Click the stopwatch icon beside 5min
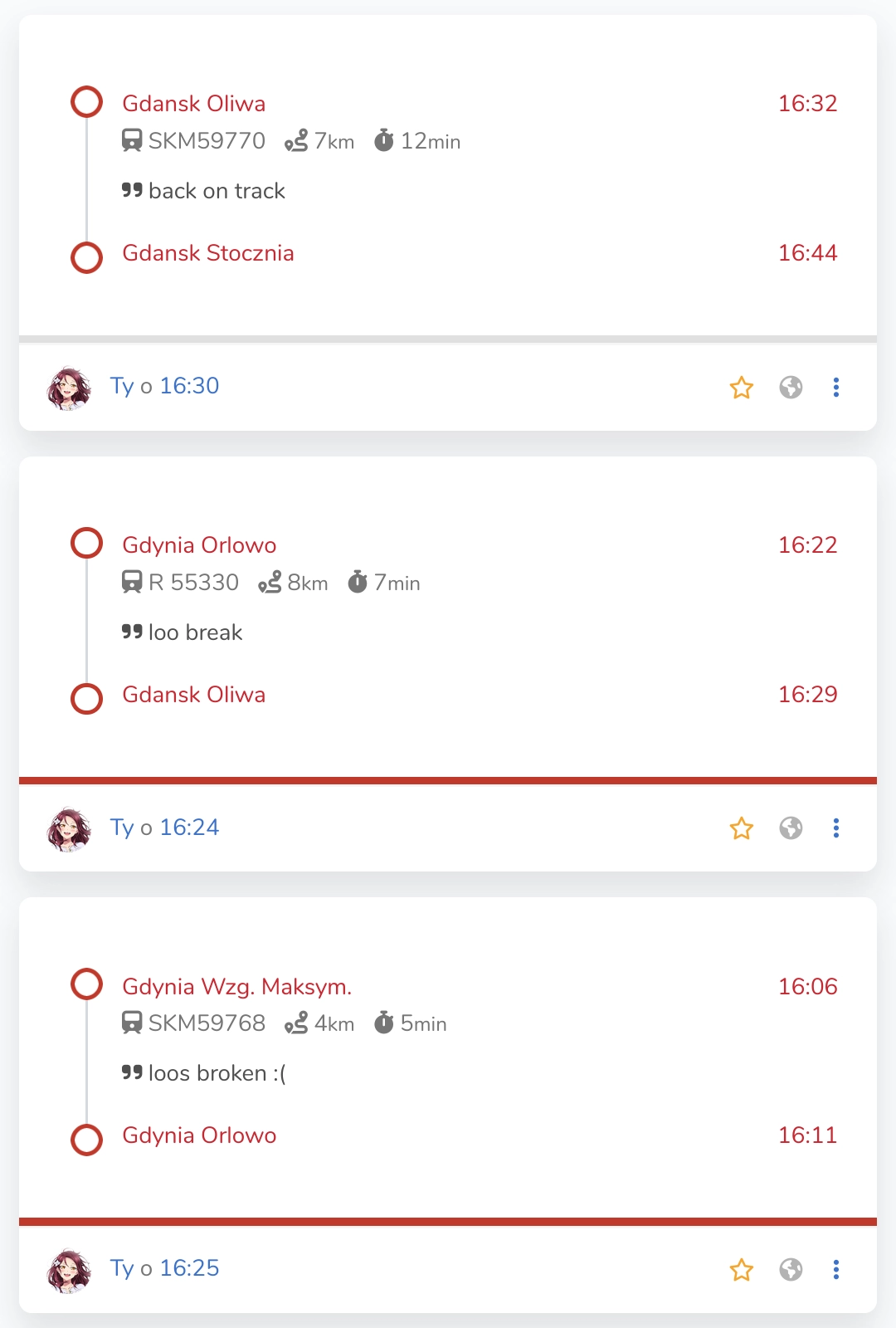Image resolution: width=896 pixels, height=1328 pixels. [383, 1023]
